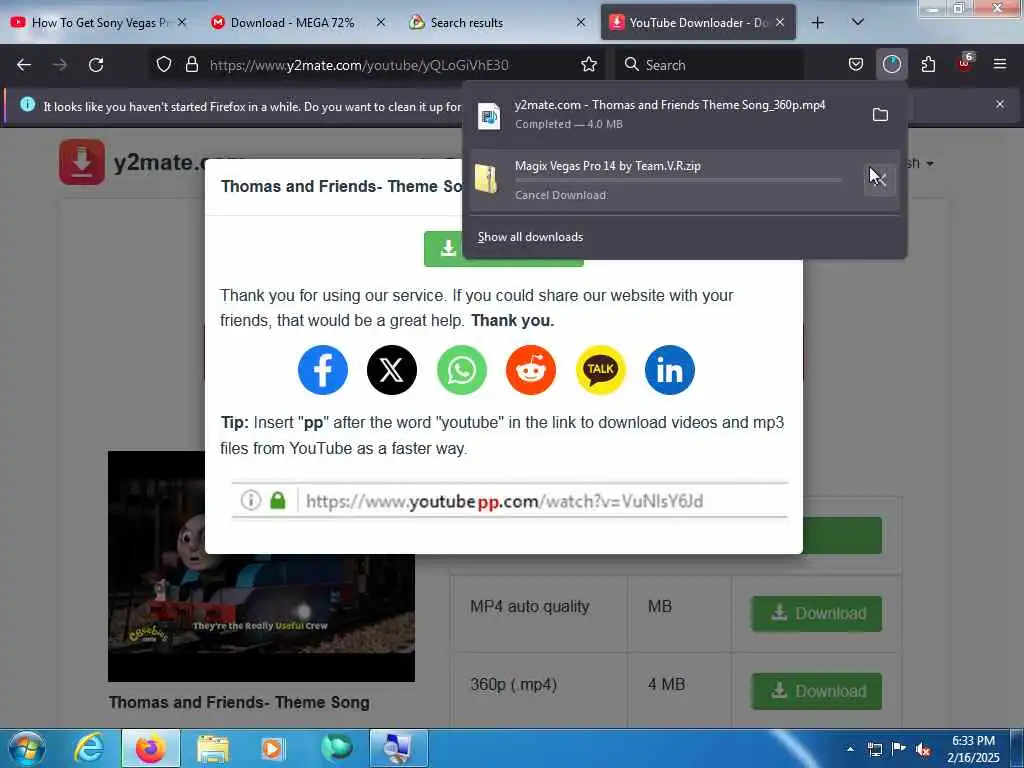The height and width of the screenshot is (768, 1024).
Task: Share on X (Twitter)
Action: tap(392, 370)
